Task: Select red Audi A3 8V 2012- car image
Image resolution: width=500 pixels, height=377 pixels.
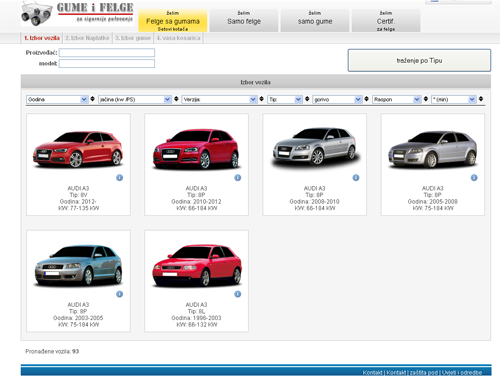Action: point(78,149)
